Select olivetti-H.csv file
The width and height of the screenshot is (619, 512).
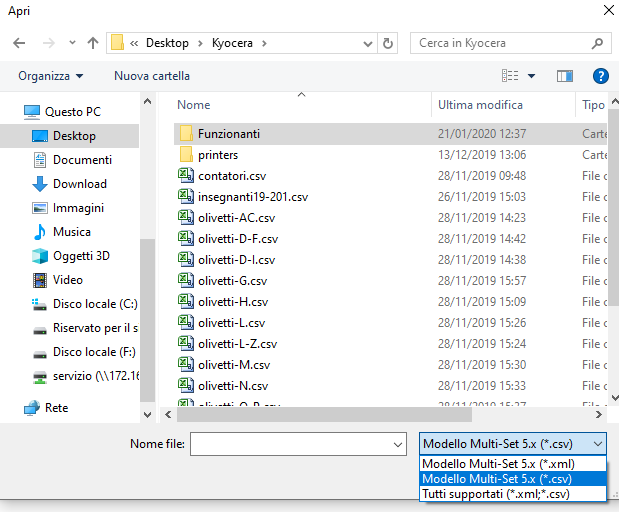[233, 302]
